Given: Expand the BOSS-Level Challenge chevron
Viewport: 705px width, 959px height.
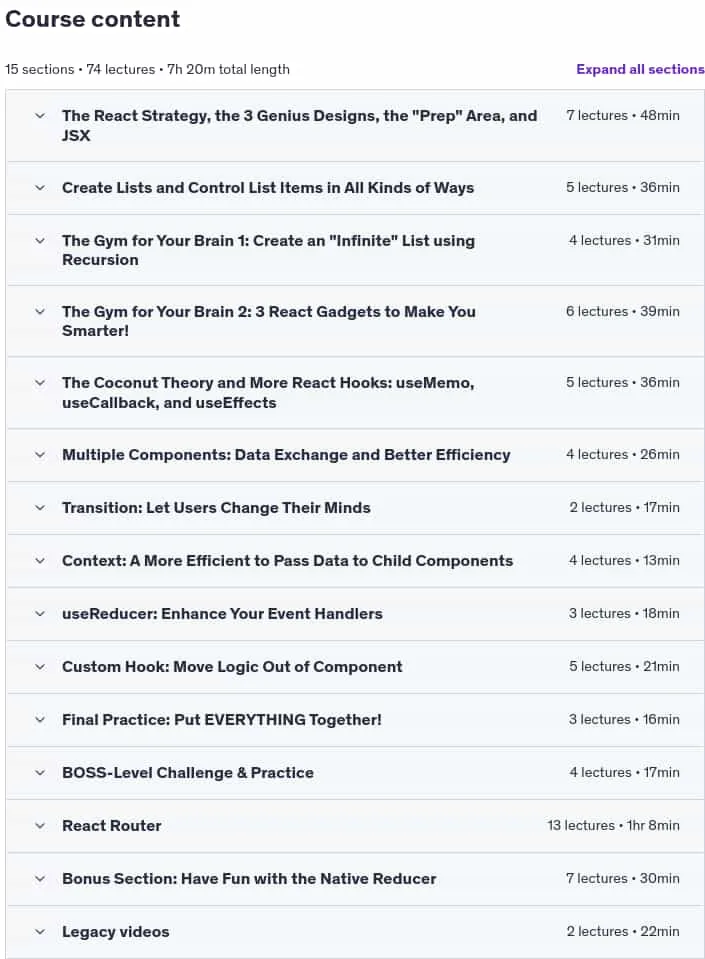Looking at the screenshot, I should click(40, 772).
